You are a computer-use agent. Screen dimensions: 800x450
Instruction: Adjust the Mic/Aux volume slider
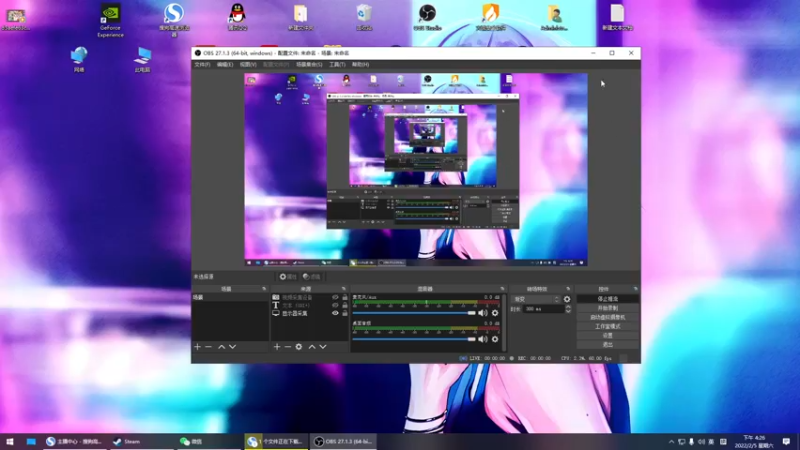coord(414,313)
